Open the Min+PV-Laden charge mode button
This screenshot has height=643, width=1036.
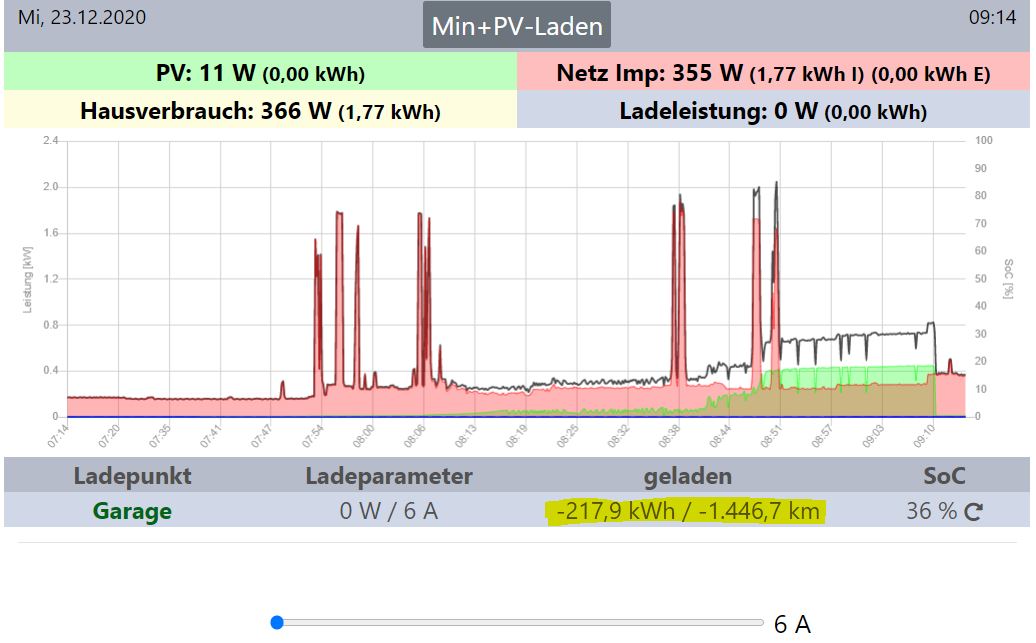point(517,25)
